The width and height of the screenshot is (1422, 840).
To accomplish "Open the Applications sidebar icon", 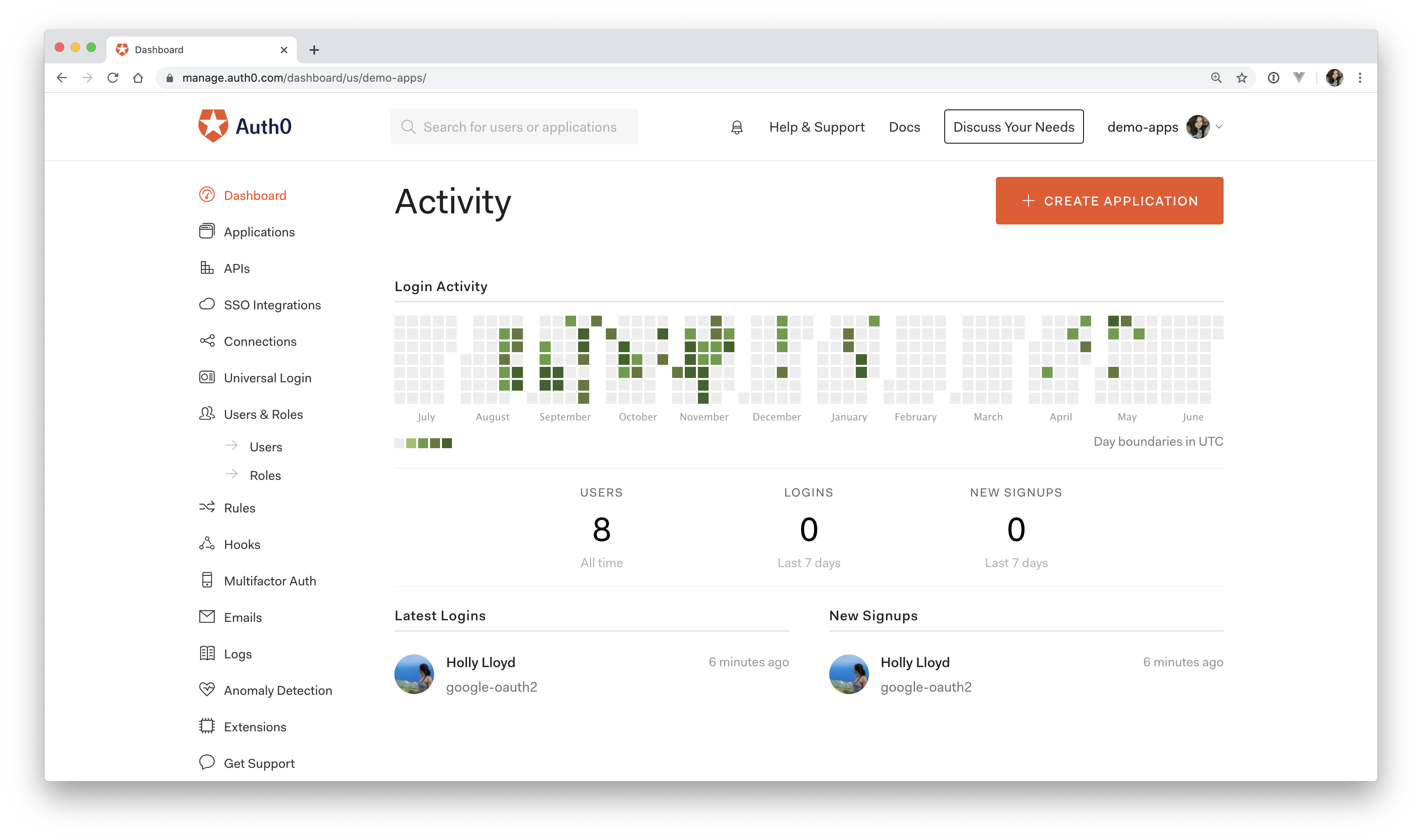I will pyautogui.click(x=207, y=232).
